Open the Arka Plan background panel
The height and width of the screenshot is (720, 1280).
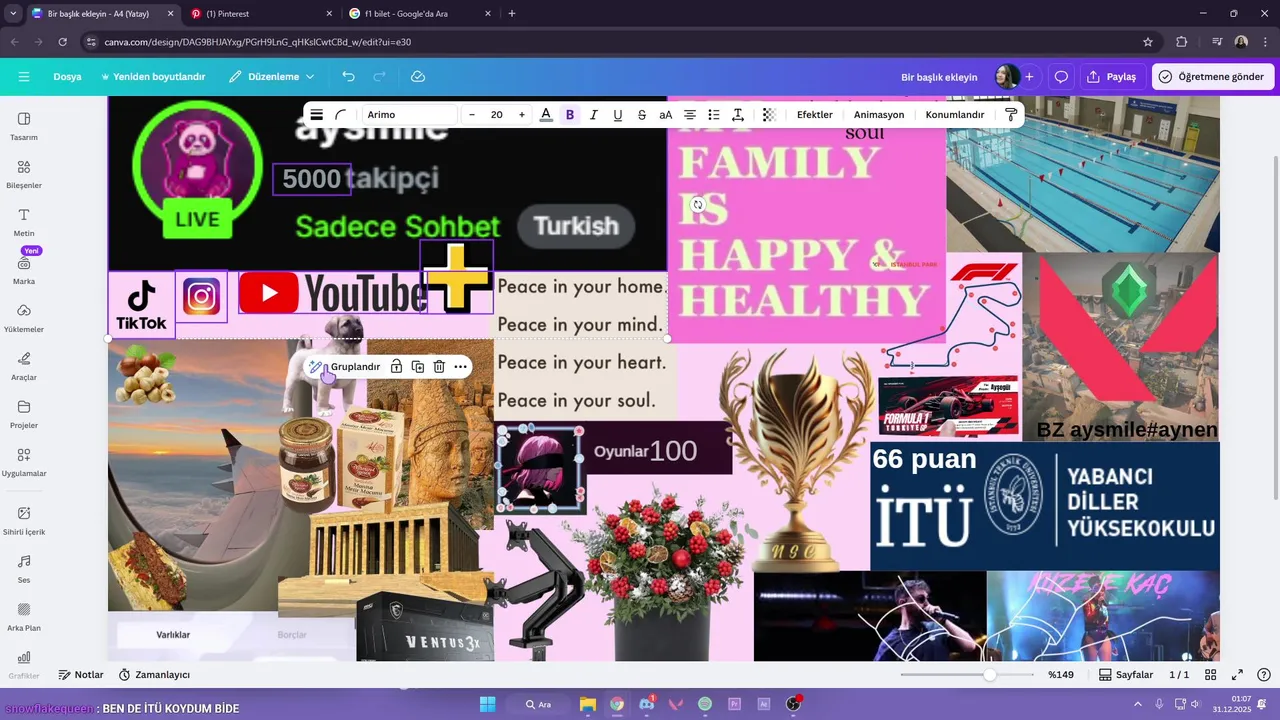(x=24, y=616)
